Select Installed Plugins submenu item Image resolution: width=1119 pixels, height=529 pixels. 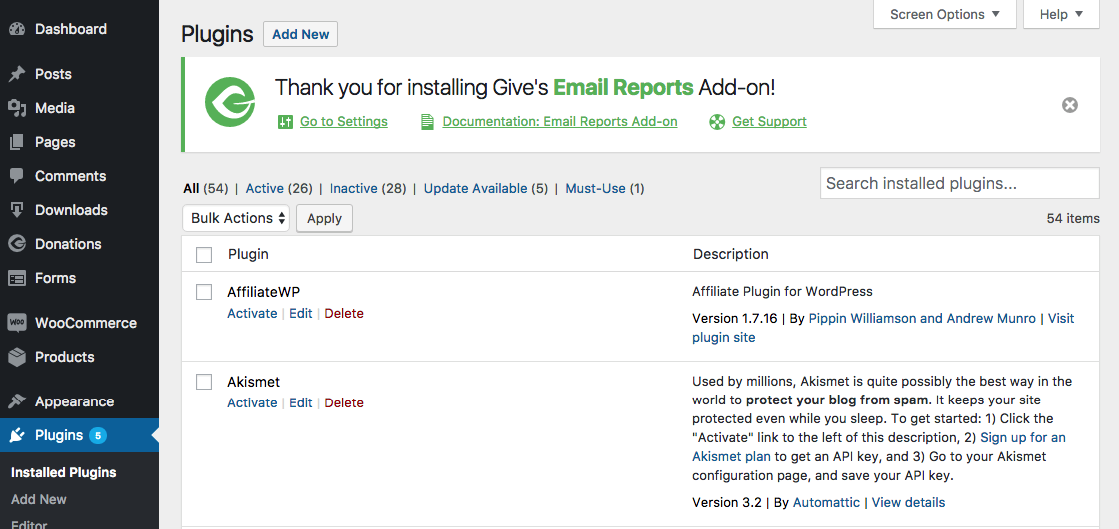[64, 473]
